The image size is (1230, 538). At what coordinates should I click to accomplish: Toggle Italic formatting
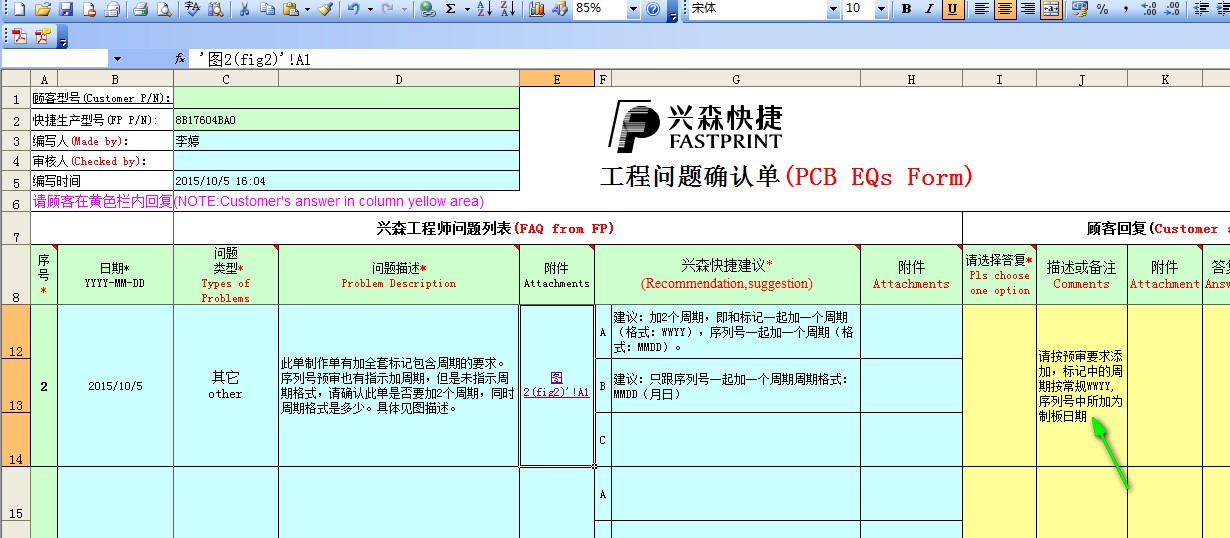pyautogui.click(x=929, y=9)
